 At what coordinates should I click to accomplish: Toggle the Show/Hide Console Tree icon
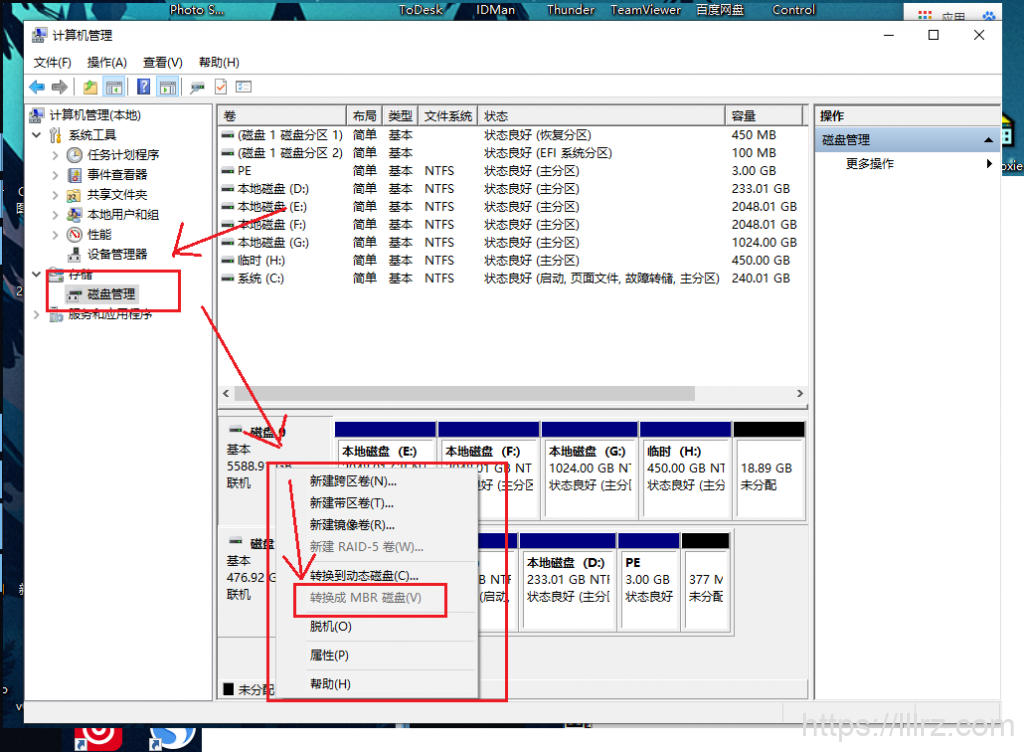[x=114, y=87]
